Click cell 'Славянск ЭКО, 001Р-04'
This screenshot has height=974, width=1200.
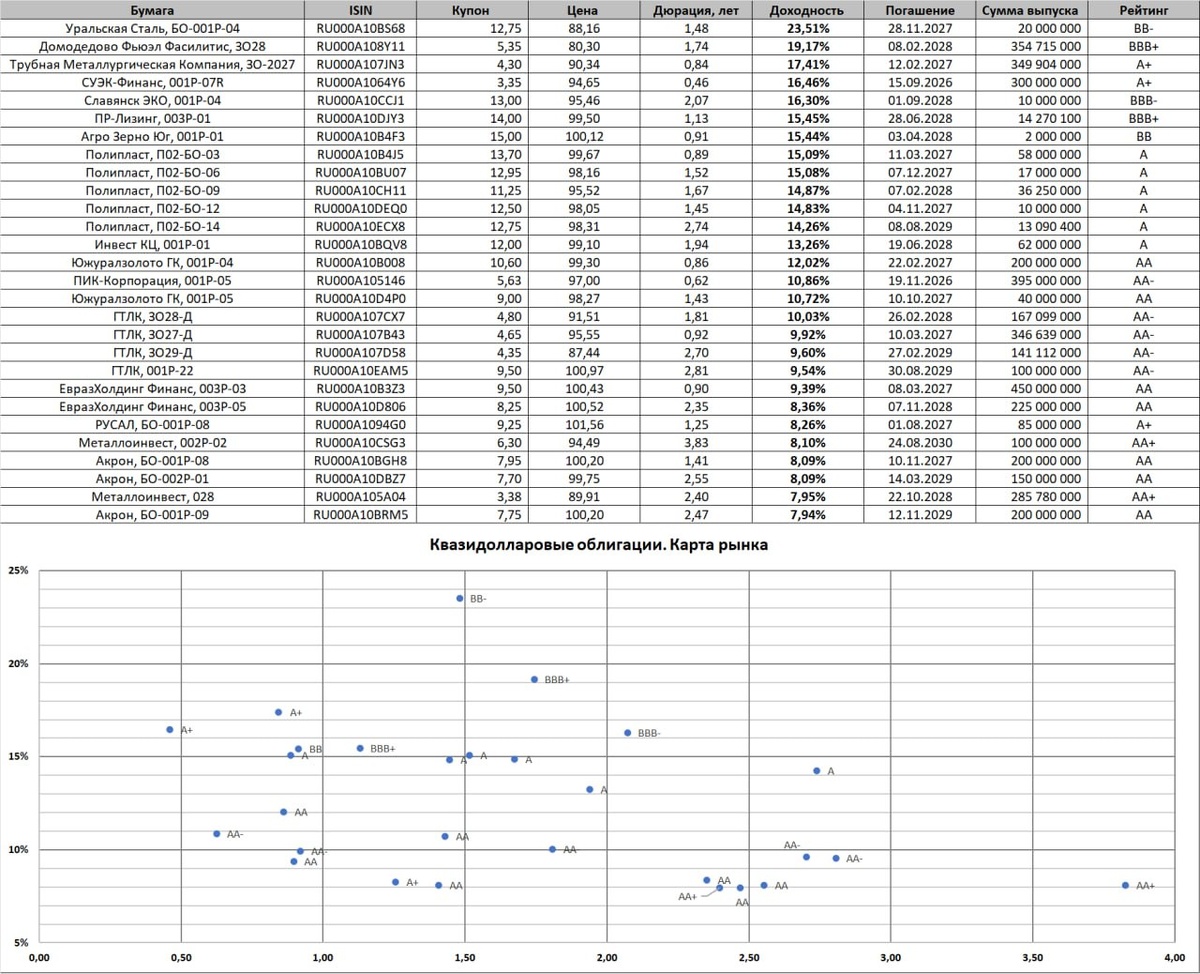(x=152, y=100)
